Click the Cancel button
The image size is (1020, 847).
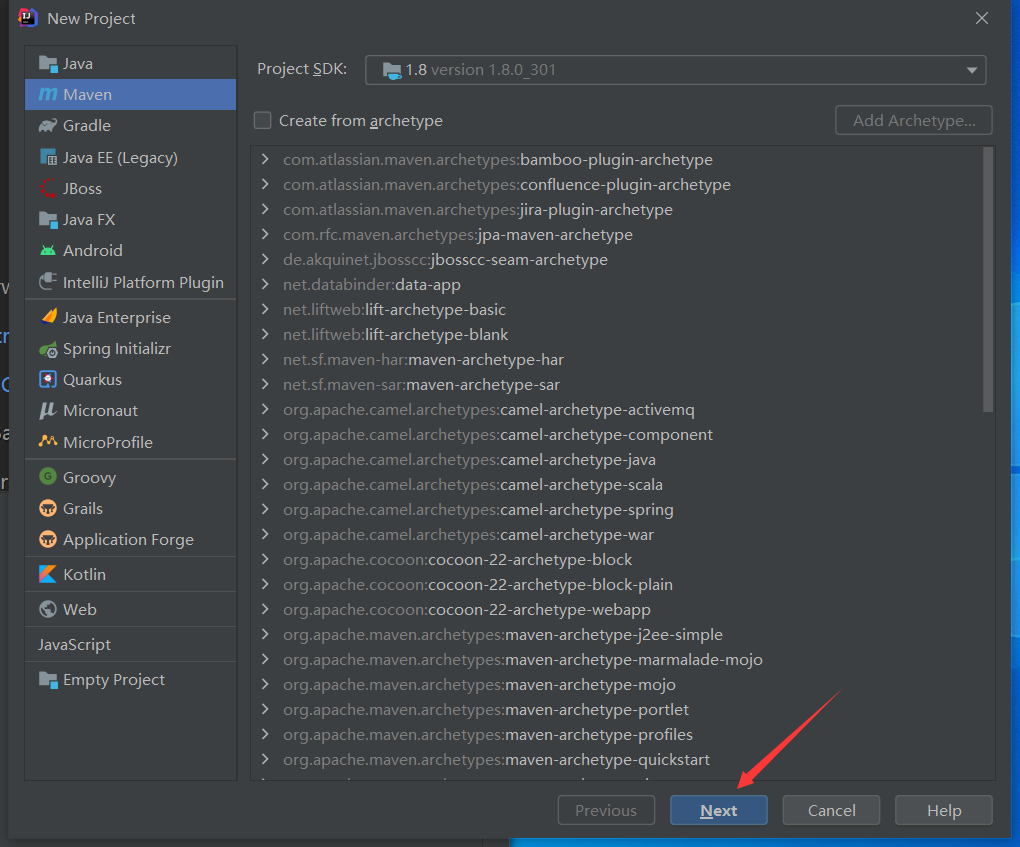point(831,811)
